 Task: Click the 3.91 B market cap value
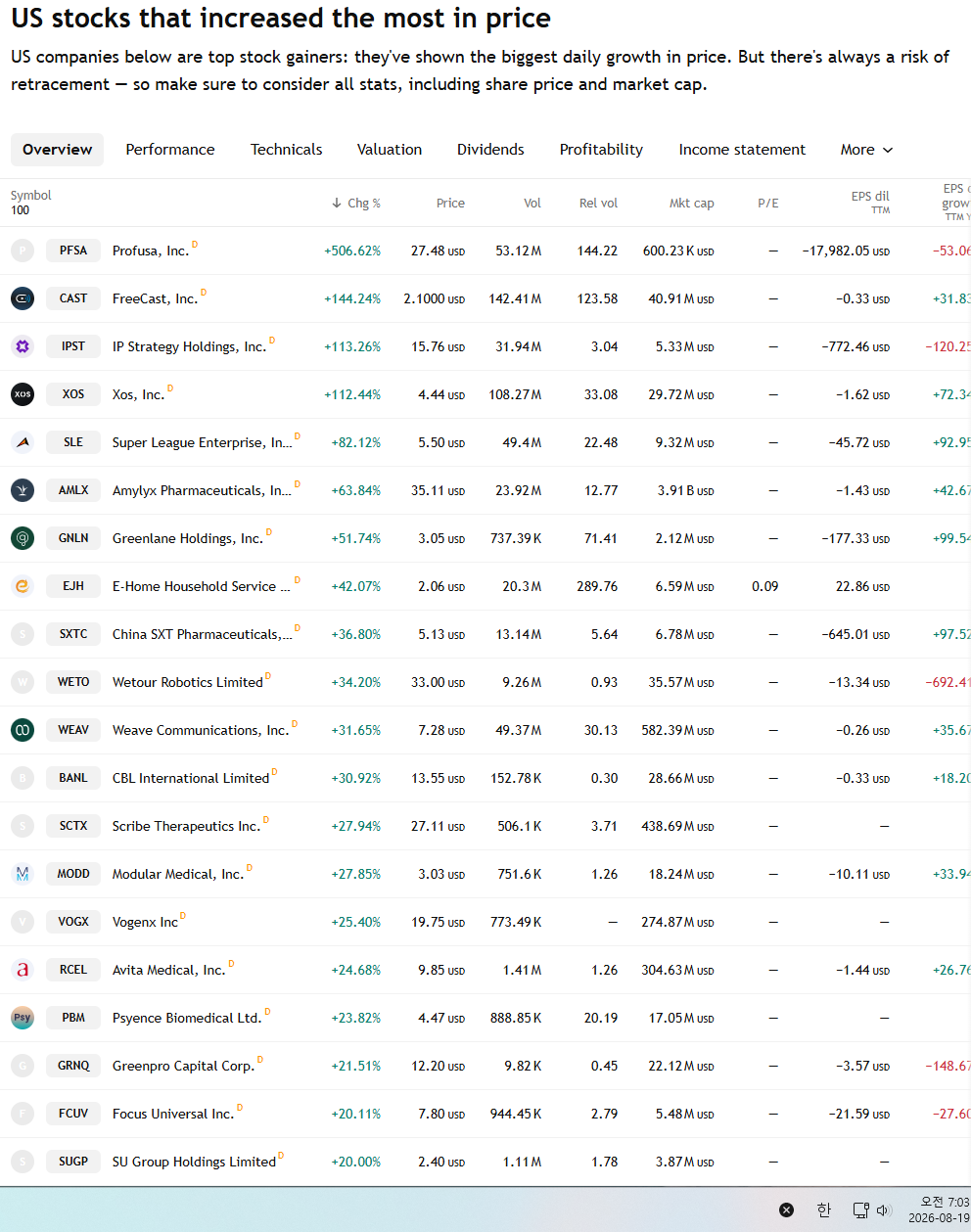click(x=685, y=491)
